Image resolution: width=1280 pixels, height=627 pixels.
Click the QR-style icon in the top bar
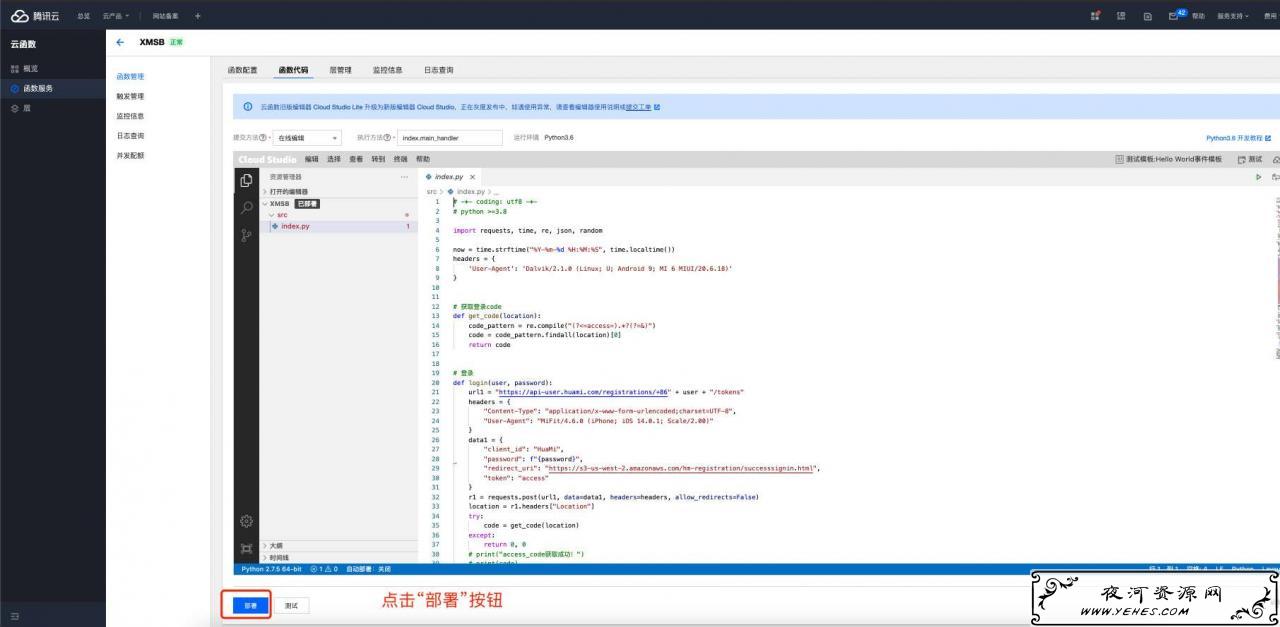click(1121, 16)
